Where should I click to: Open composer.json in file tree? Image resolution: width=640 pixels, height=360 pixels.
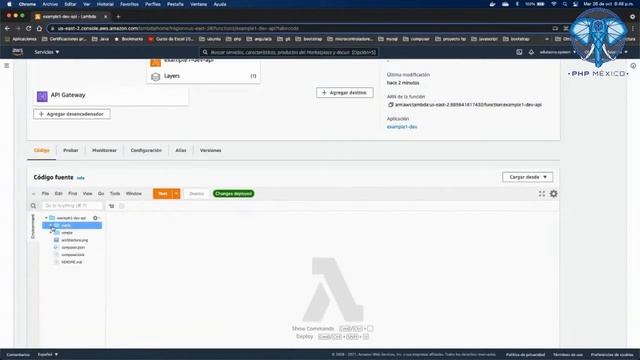(x=73, y=247)
